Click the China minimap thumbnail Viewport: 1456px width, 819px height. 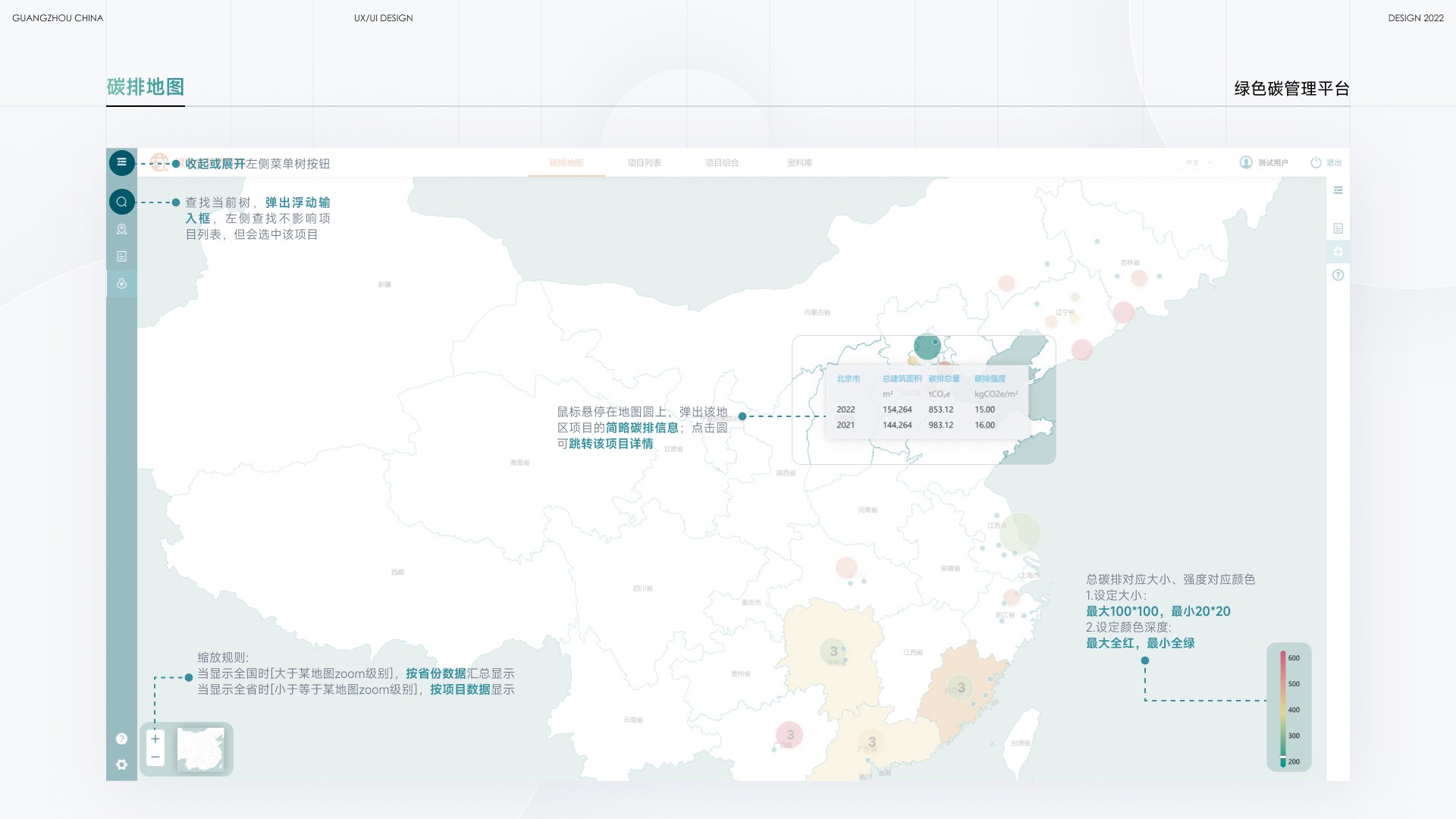tap(201, 749)
